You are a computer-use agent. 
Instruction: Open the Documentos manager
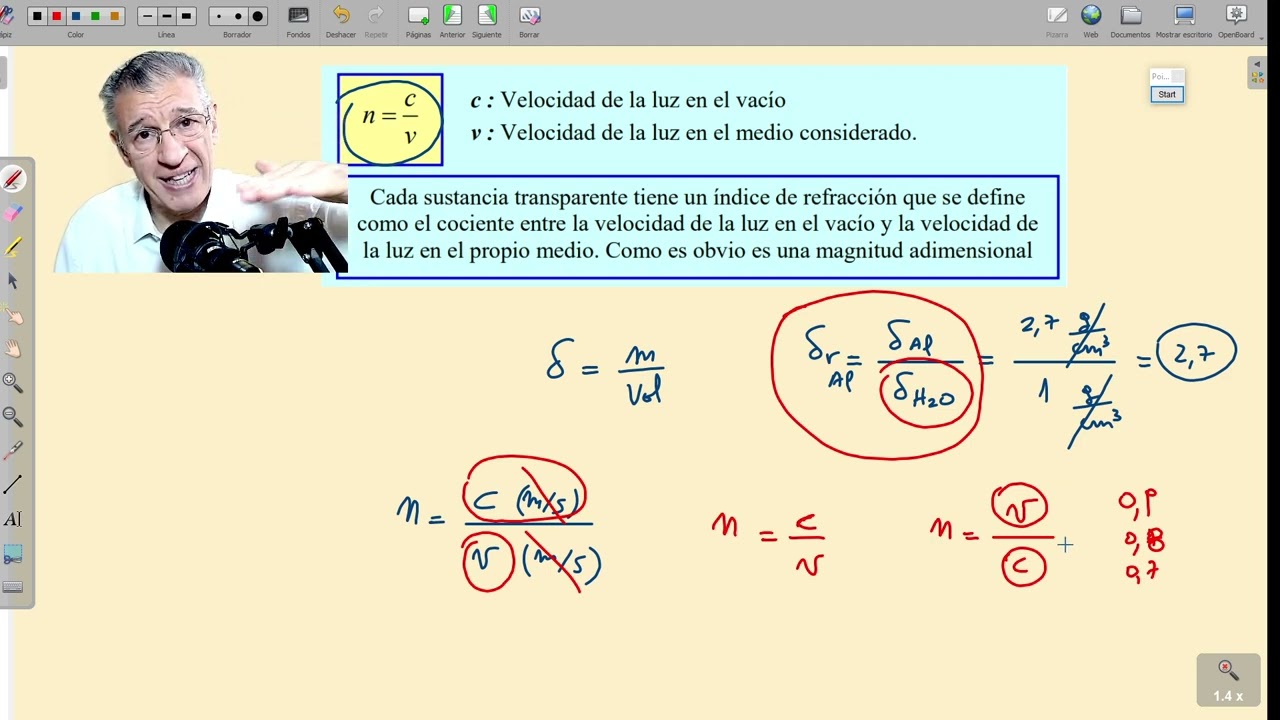pos(1131,21)
